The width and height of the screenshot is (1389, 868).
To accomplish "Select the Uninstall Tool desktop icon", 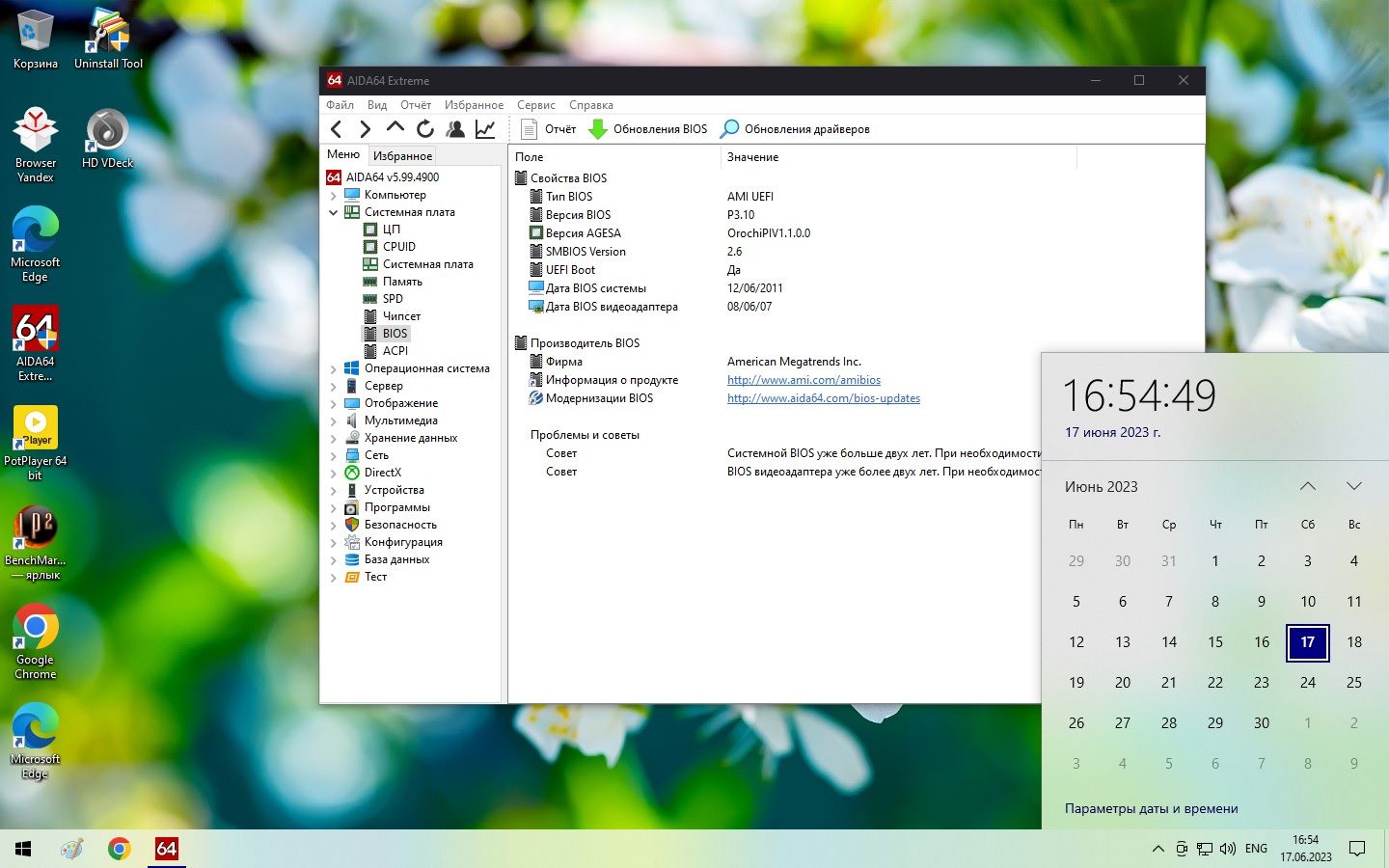I will coord(108,41).
